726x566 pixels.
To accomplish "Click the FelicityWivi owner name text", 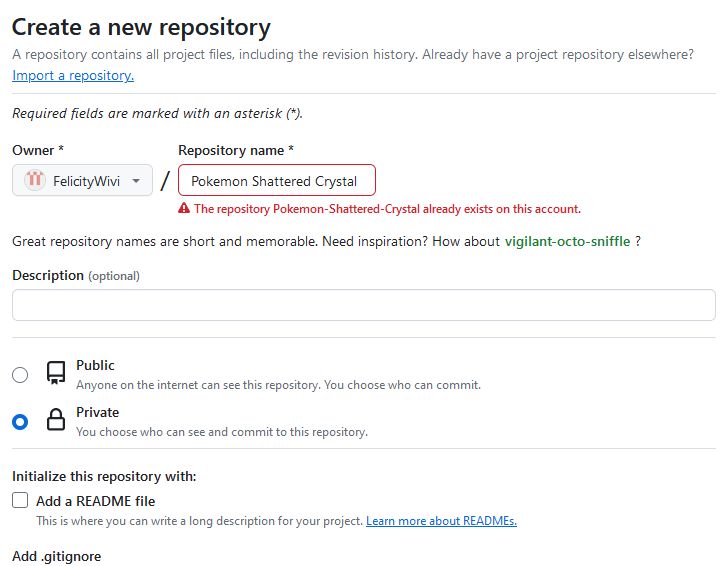I will (x=87, y=181).
